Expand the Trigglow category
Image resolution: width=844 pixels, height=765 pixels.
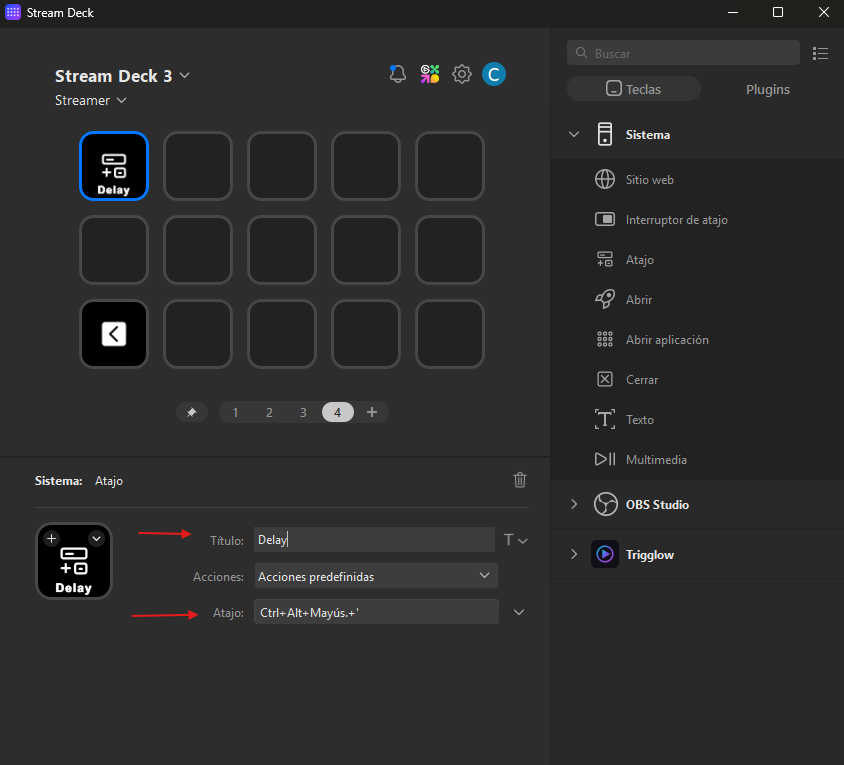click(574, 554)
